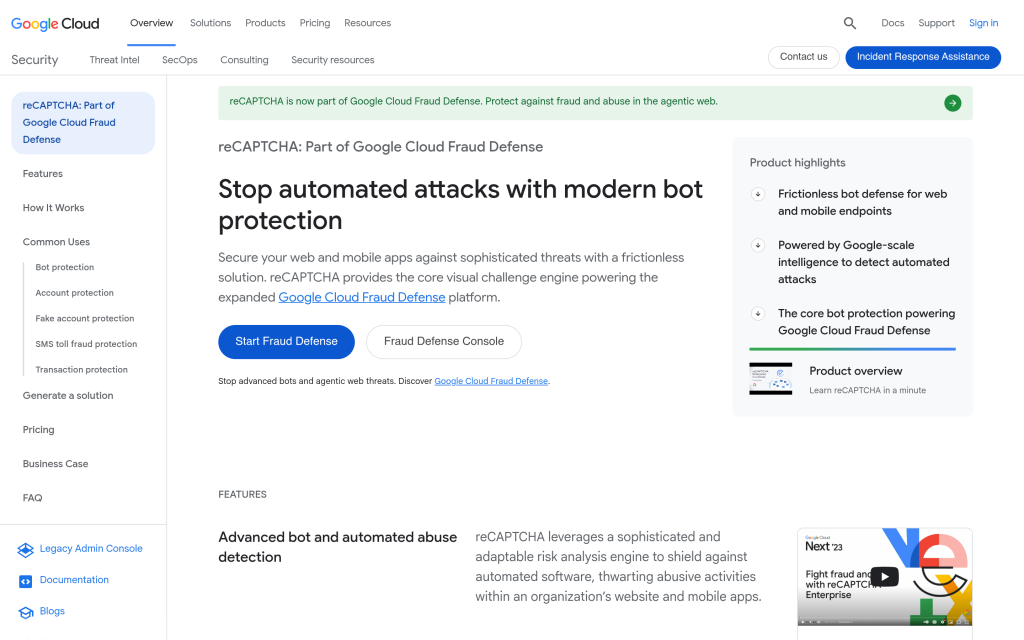Image resolution: width=1024 pixels, height=640 pixels.
Task: Select Fake account protection sidebar item
Action: click(85, 318)
